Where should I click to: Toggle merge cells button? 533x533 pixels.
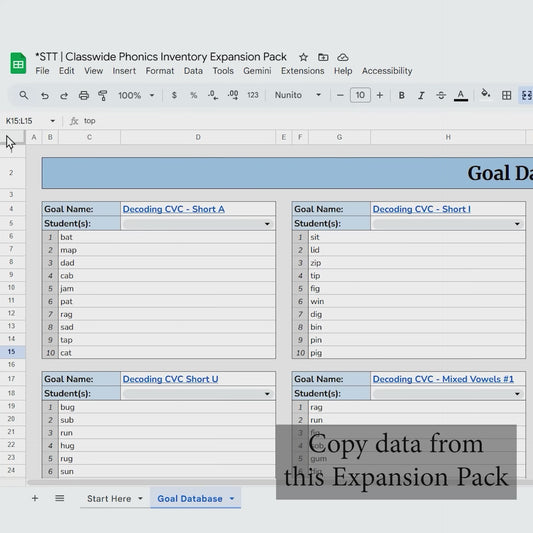[526, 95]
